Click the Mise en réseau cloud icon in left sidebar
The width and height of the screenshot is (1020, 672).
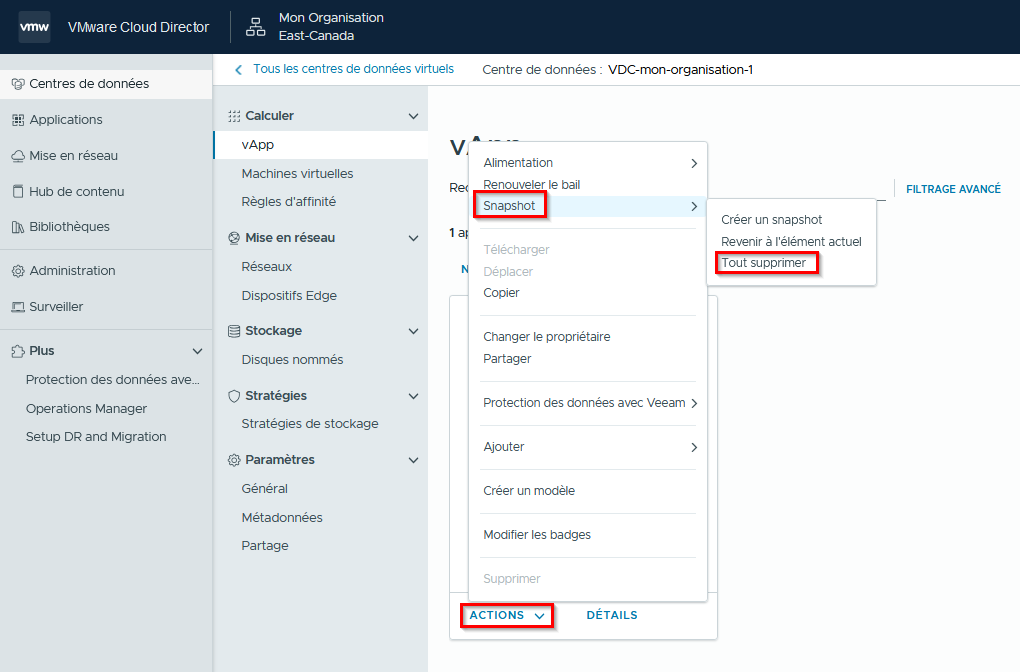(18, 156)
